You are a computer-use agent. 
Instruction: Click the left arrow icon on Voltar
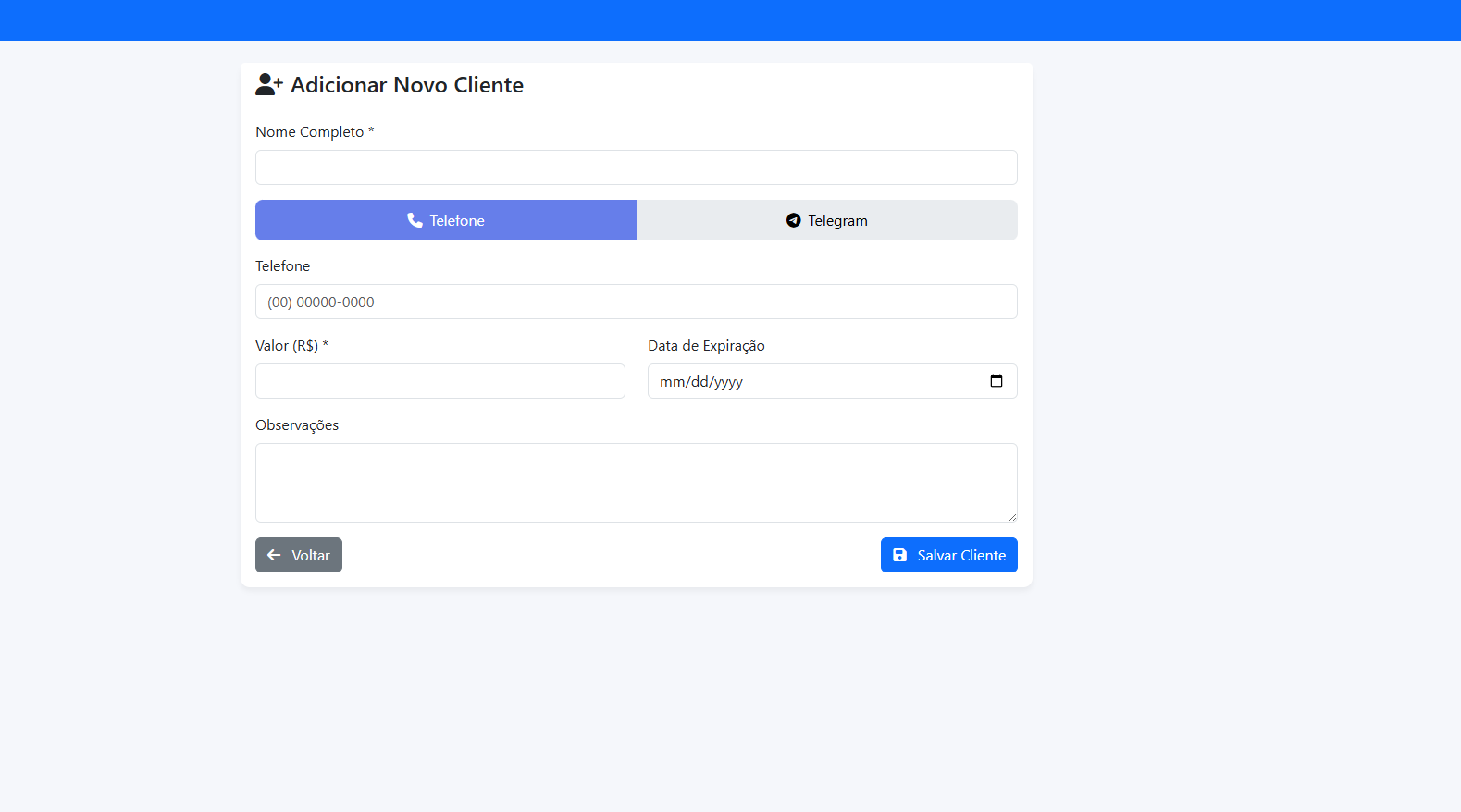pyautogui.click(x=274, y=555)
